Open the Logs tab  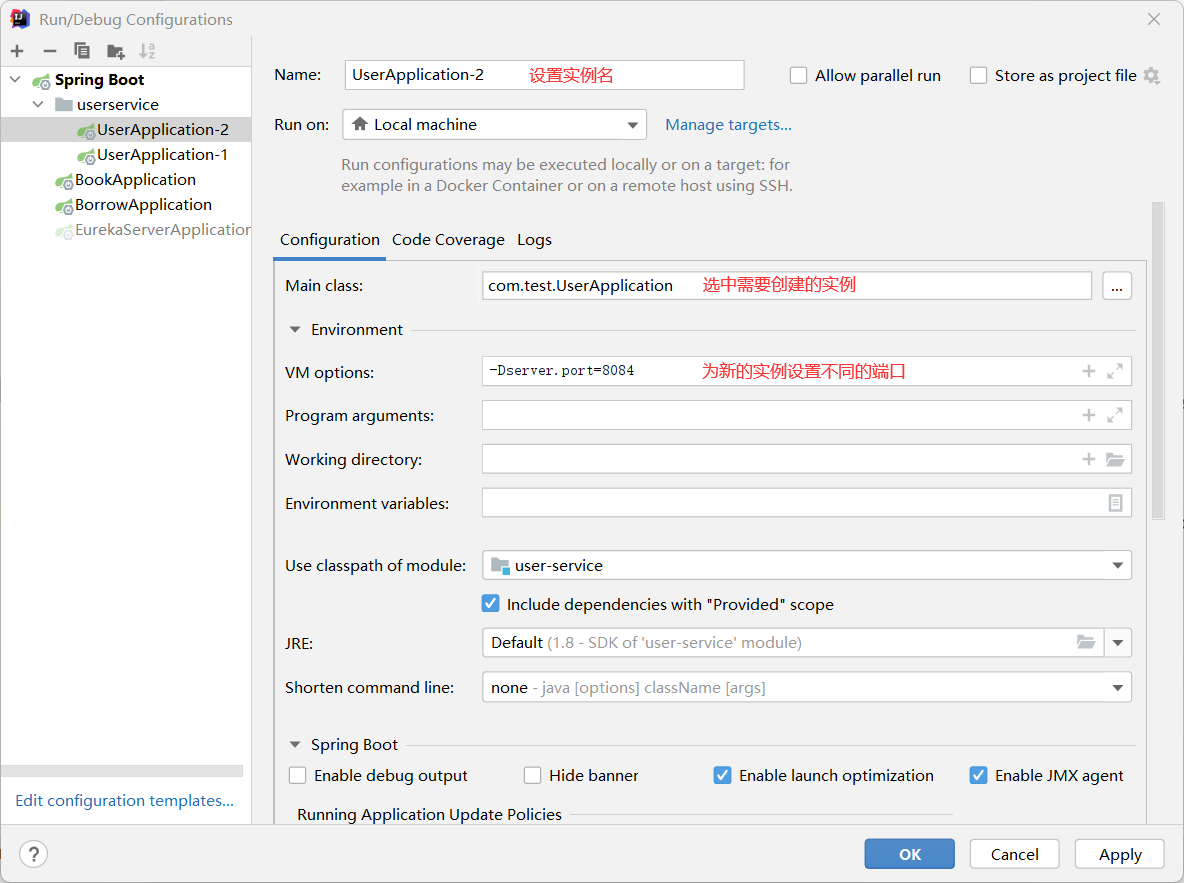coord(534,240)
